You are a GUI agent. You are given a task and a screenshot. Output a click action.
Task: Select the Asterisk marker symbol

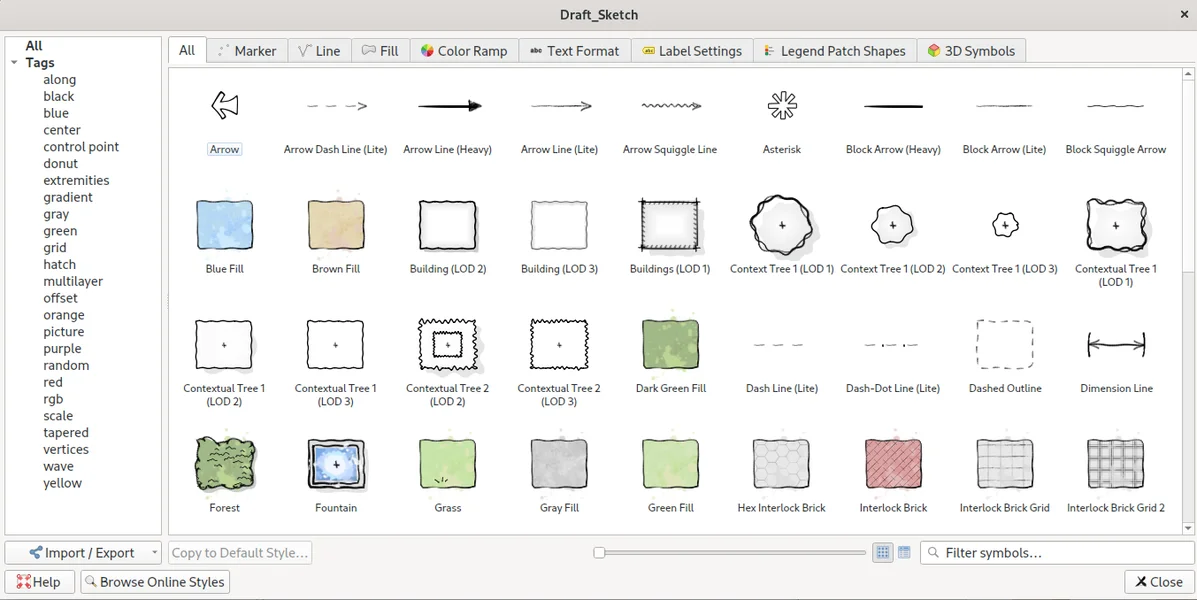pyautogui.click(x=782, y=106)
